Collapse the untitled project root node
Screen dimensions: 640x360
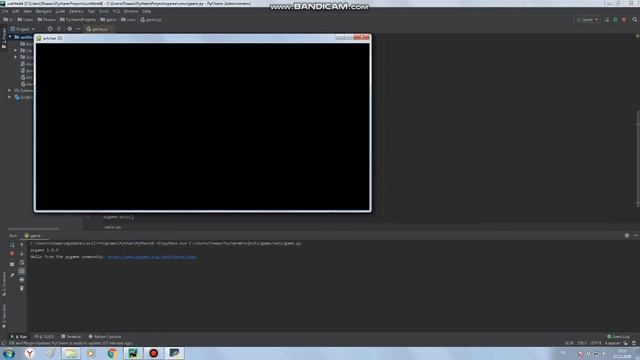click(x=10, y=37)
